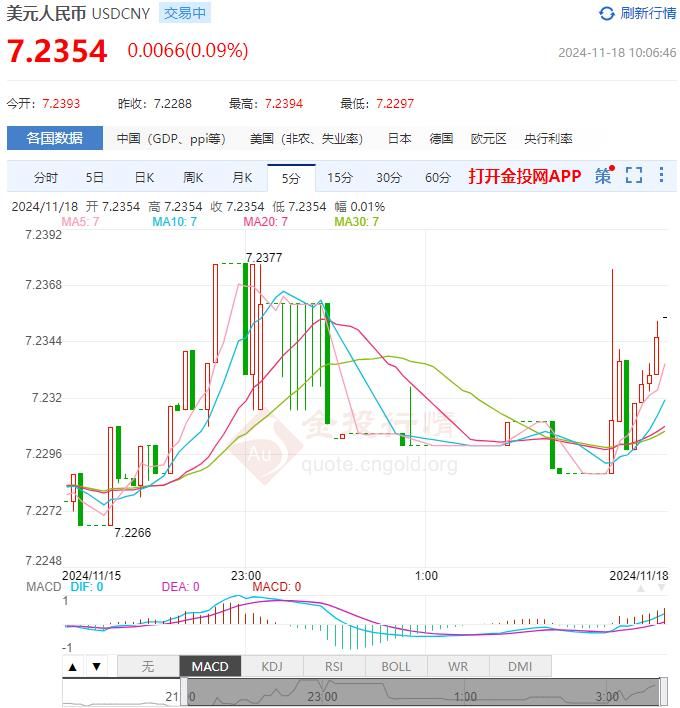
Task: Click the refresh quotes icon
Action: point(606,14)
